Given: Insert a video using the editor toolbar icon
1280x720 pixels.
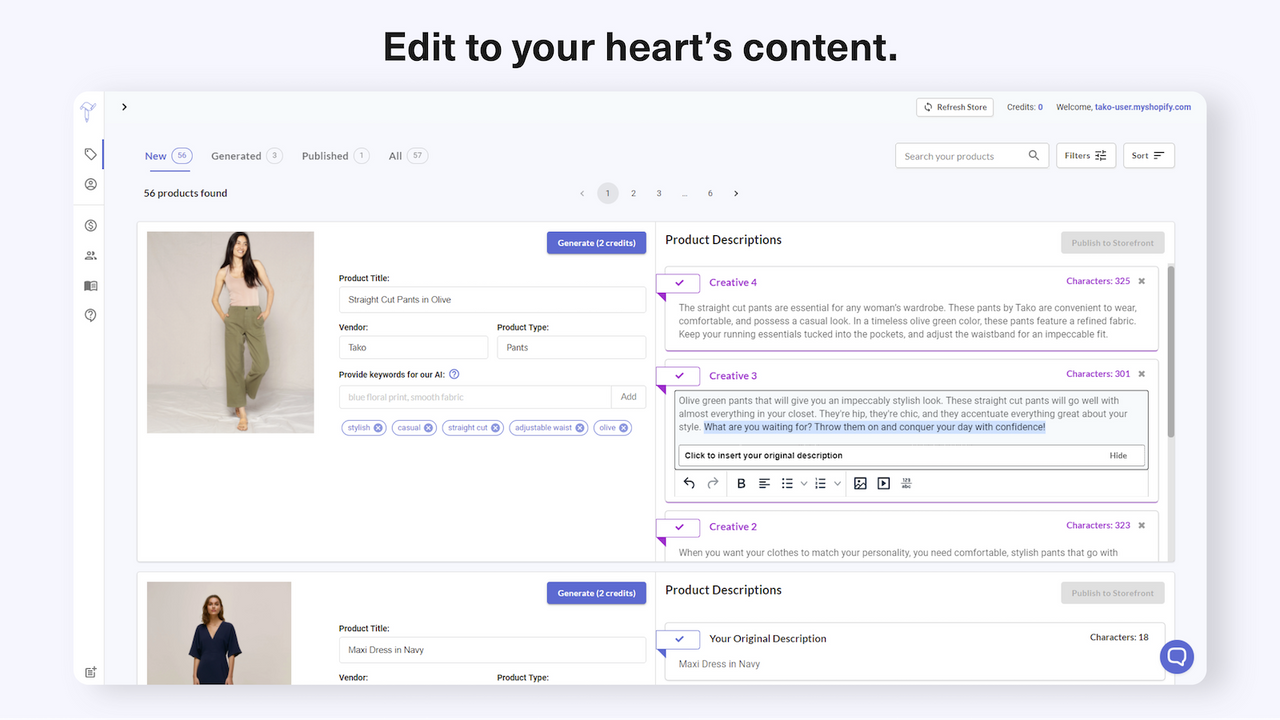Looking at the screenshot, I should pos(883,483).
